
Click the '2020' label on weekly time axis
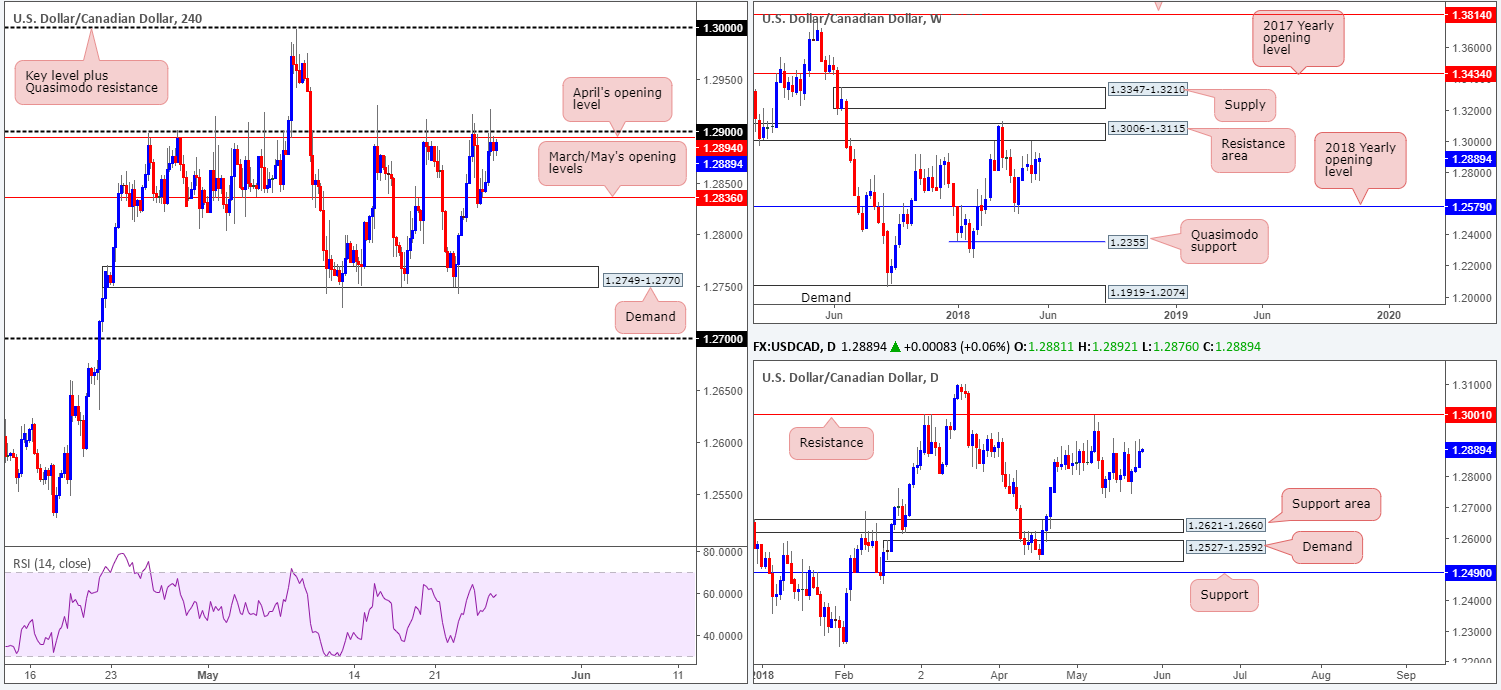(x=1390, y=315)
